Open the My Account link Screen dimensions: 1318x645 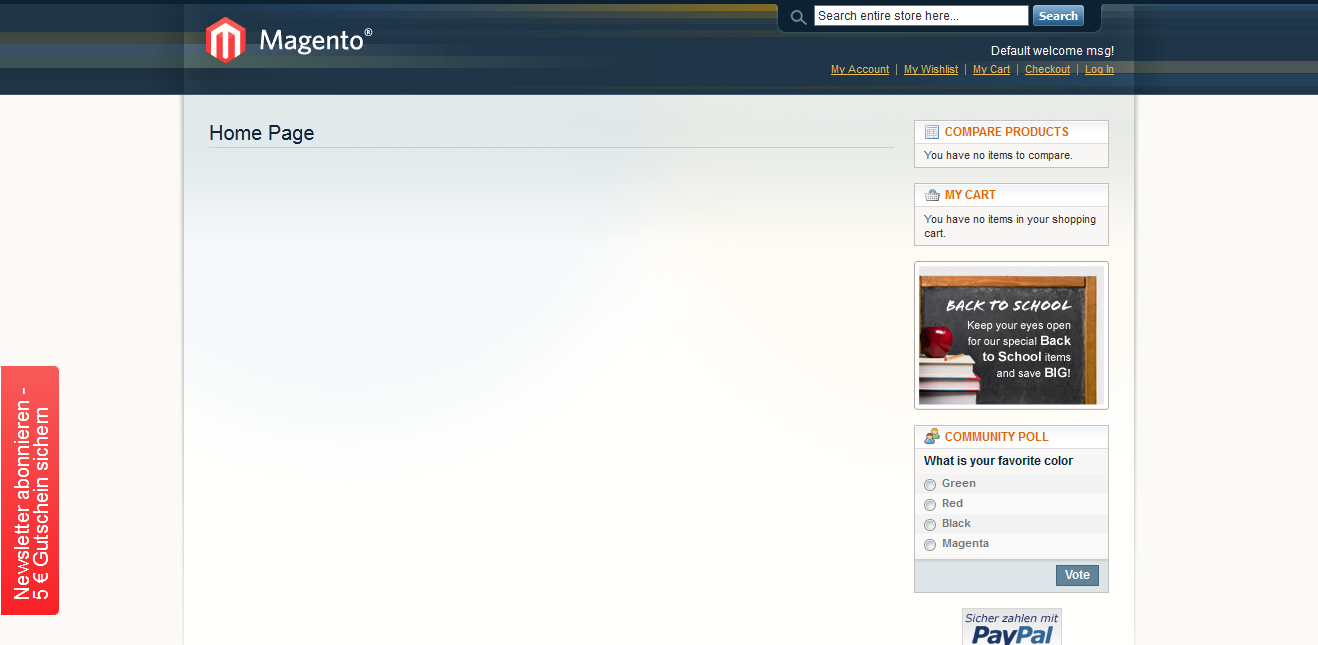pyautogui.click(x=860, y=70)
